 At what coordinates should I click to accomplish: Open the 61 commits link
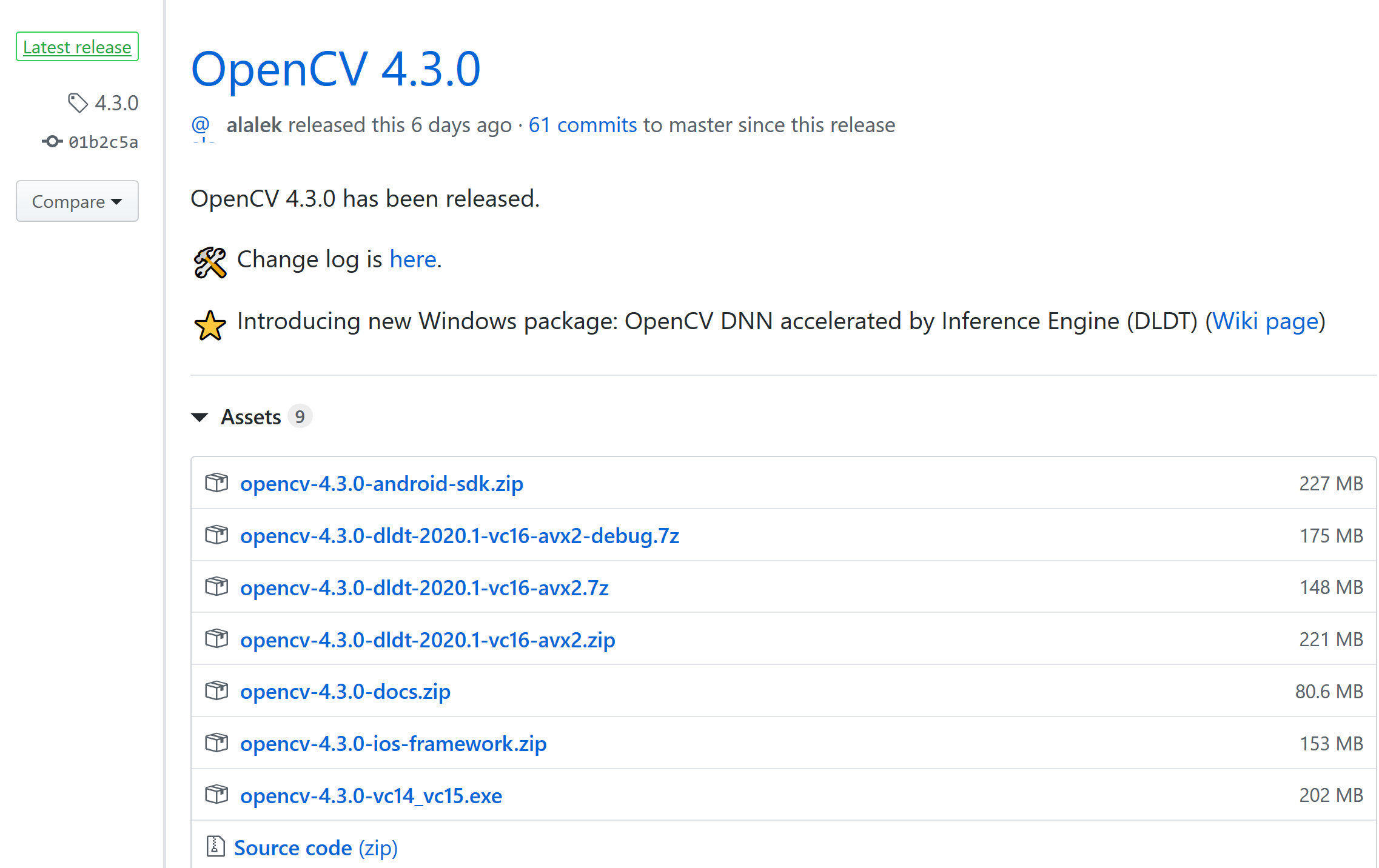pos(583,125)
